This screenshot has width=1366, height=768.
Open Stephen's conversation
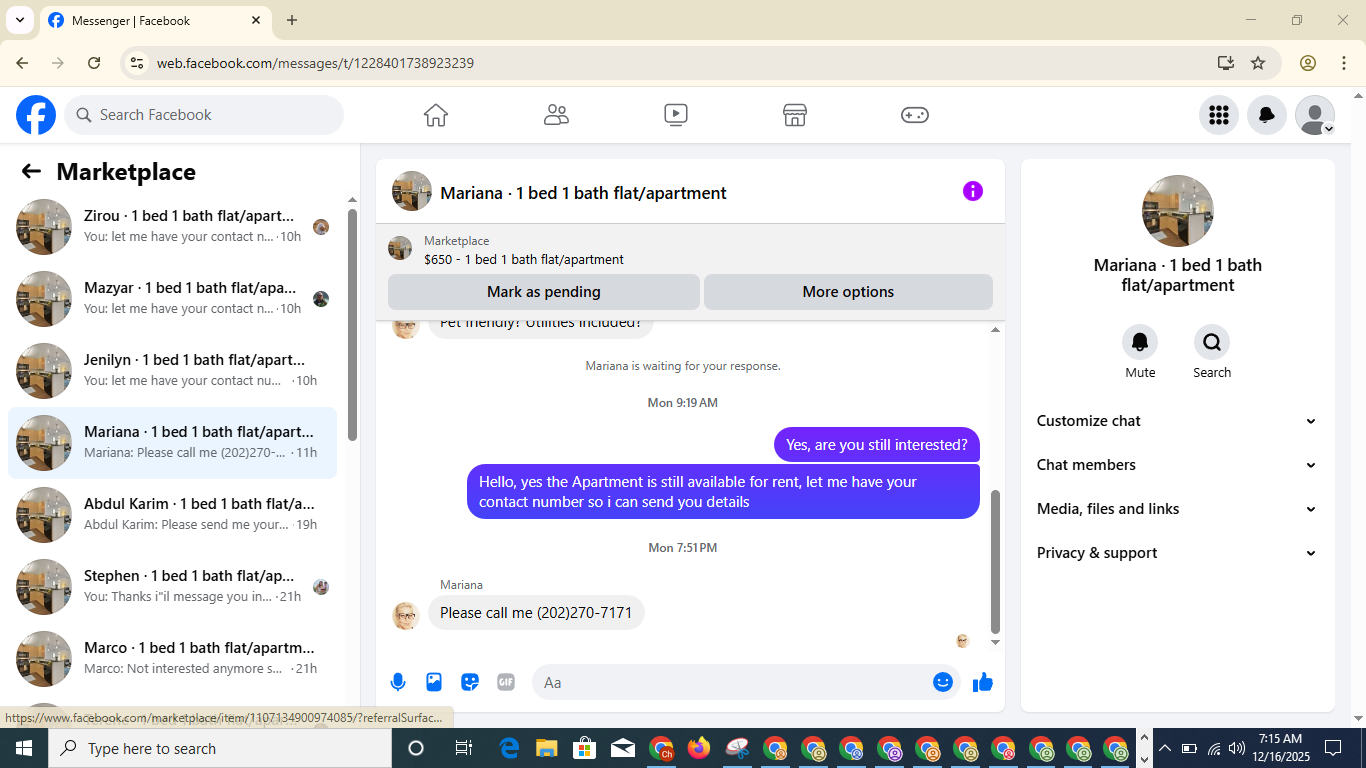coord(172,587)
